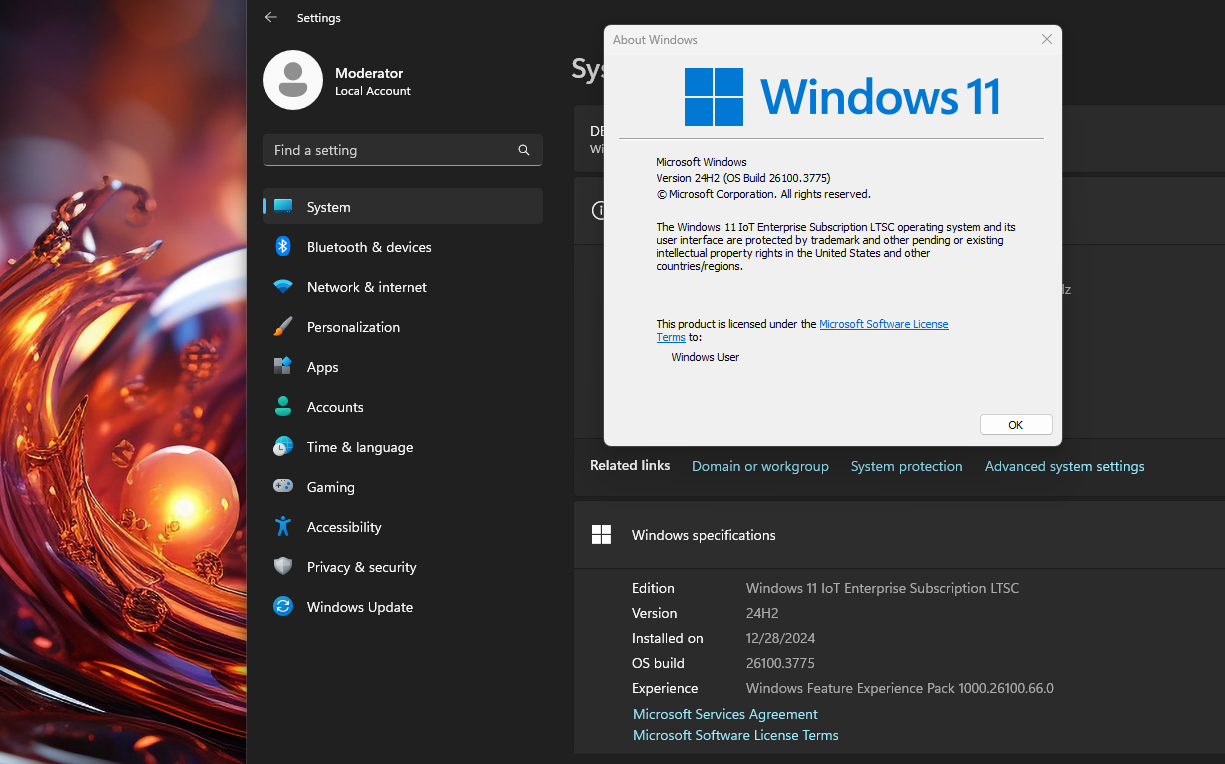The image size is (1225, 764).
Task: Click the Windows Update sync icon
Action: click(283, 607)
